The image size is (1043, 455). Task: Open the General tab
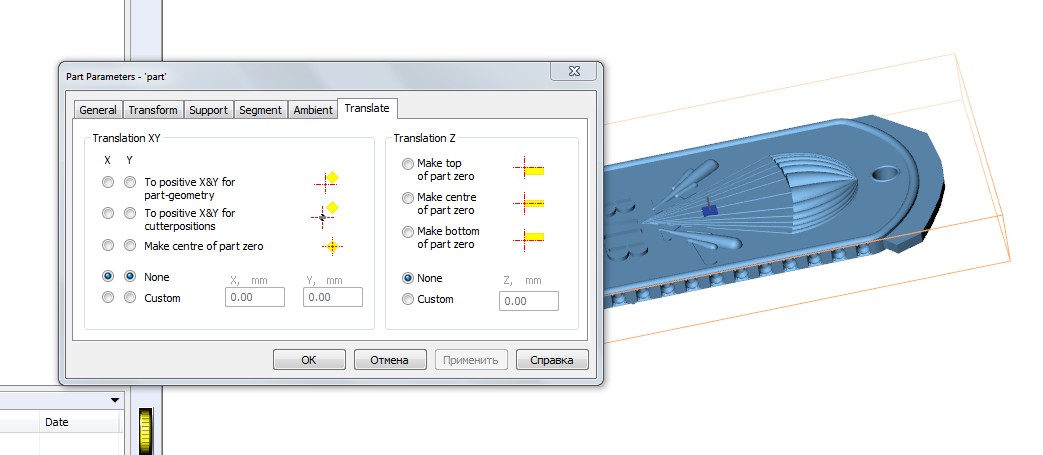(x=98, y=110)
